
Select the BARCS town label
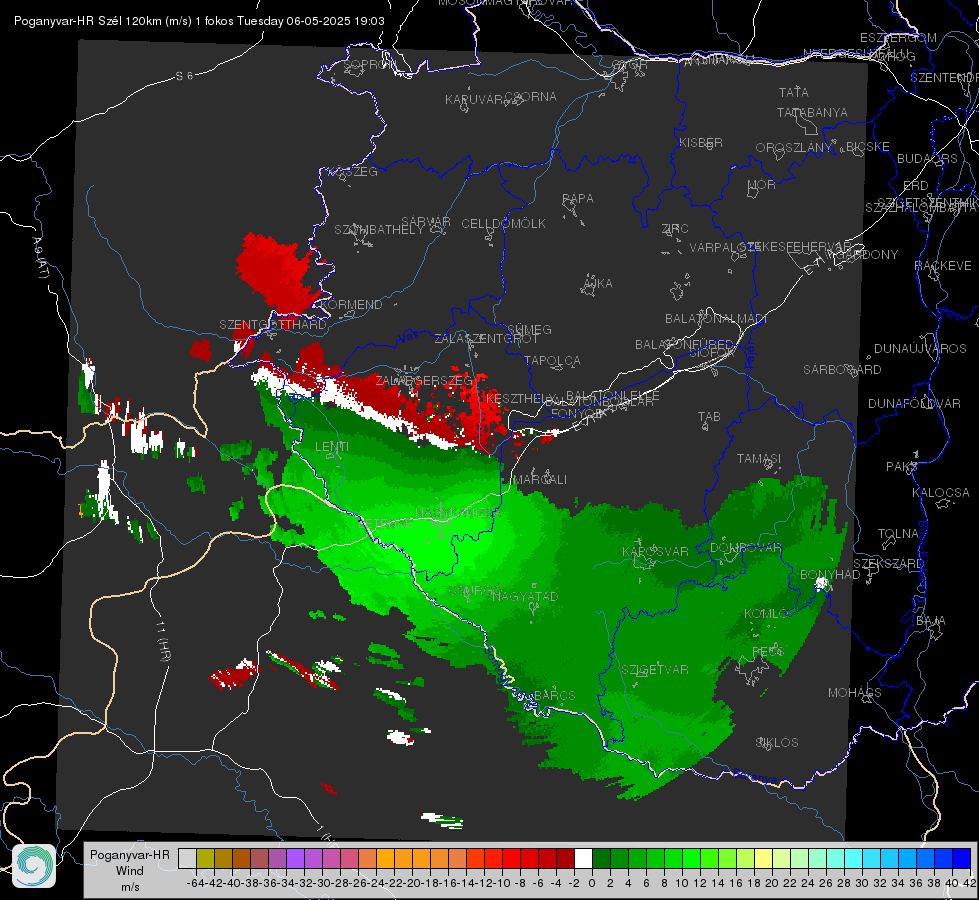tap(555, 695)
